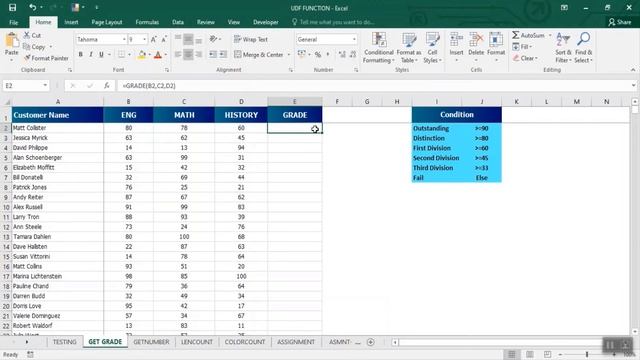Click the AutoSum sigma icon

516,35
